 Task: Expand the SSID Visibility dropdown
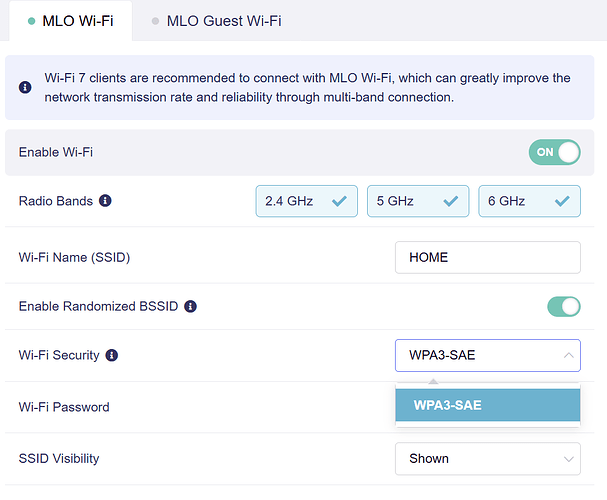[x=487, y=459]
